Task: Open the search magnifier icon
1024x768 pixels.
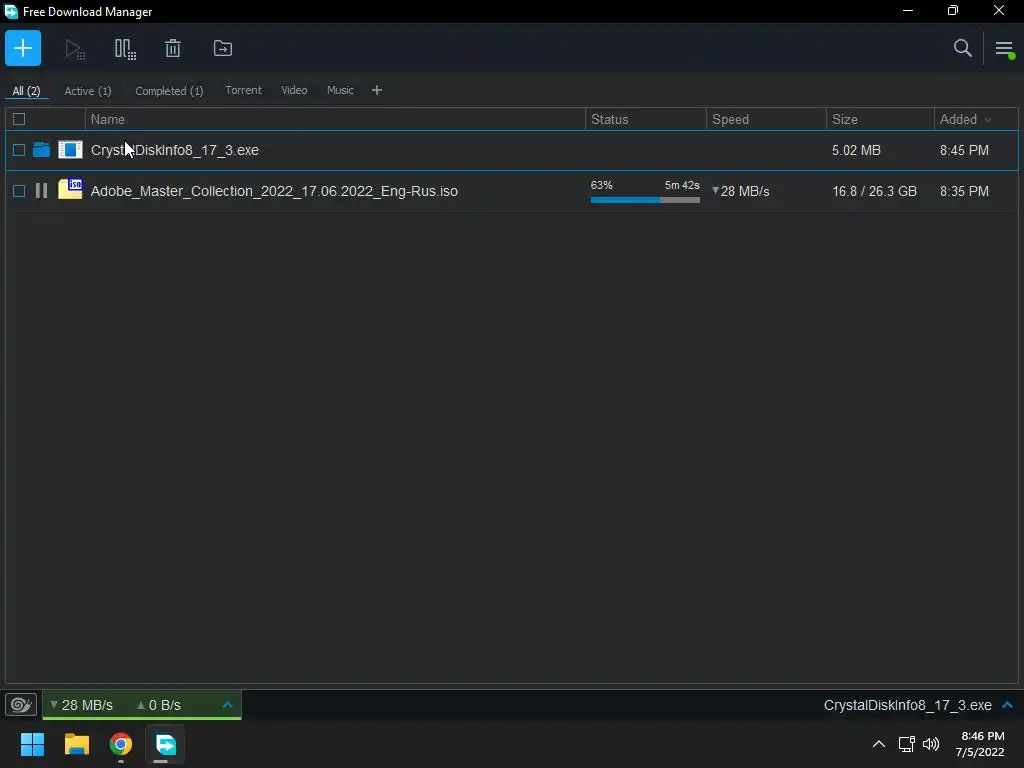Action: (963, 48)
